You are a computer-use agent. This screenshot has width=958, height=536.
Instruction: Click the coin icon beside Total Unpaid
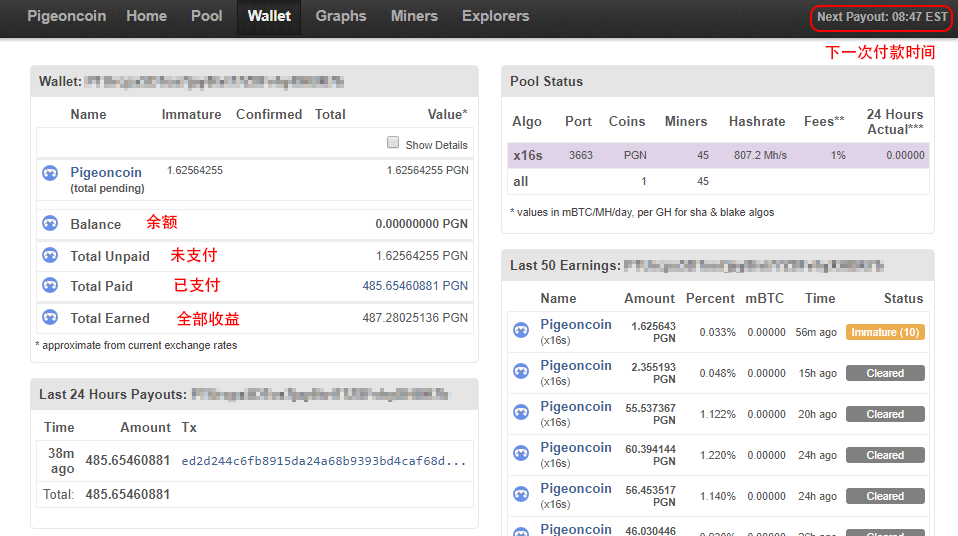tap(50, 255)
